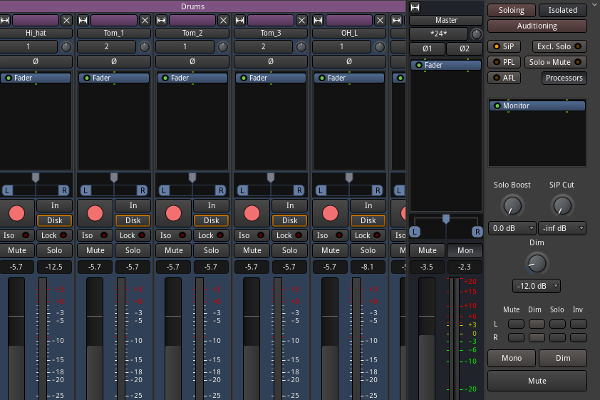Toggle Solo » Mute option

[x=555, y=62]
